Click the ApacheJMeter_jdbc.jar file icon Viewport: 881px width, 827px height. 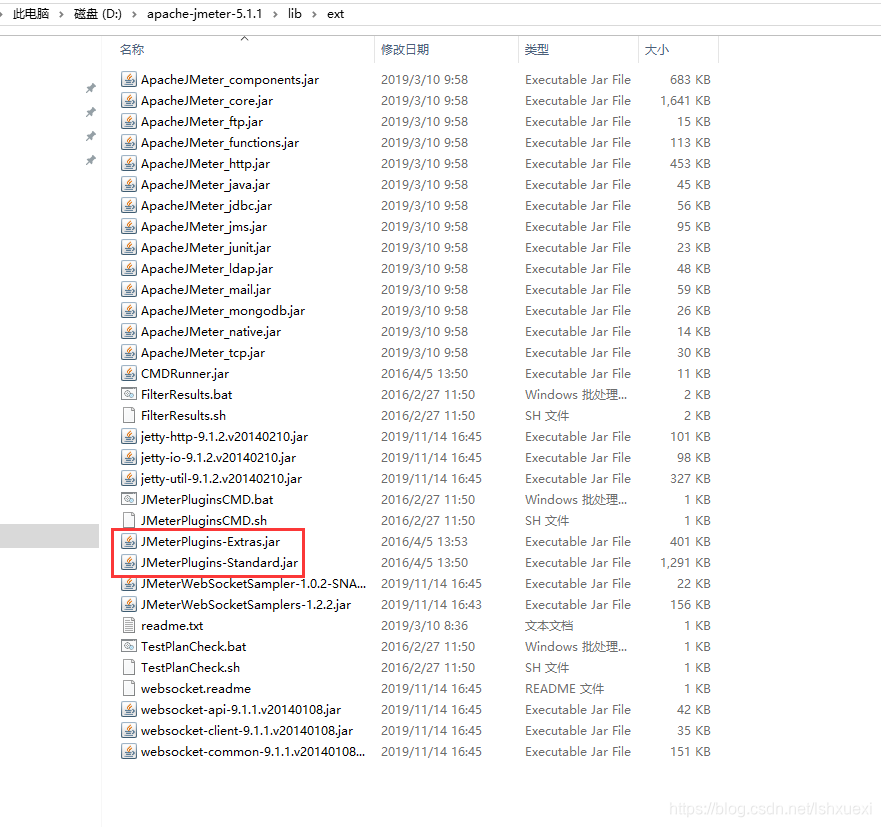[129, 206]
